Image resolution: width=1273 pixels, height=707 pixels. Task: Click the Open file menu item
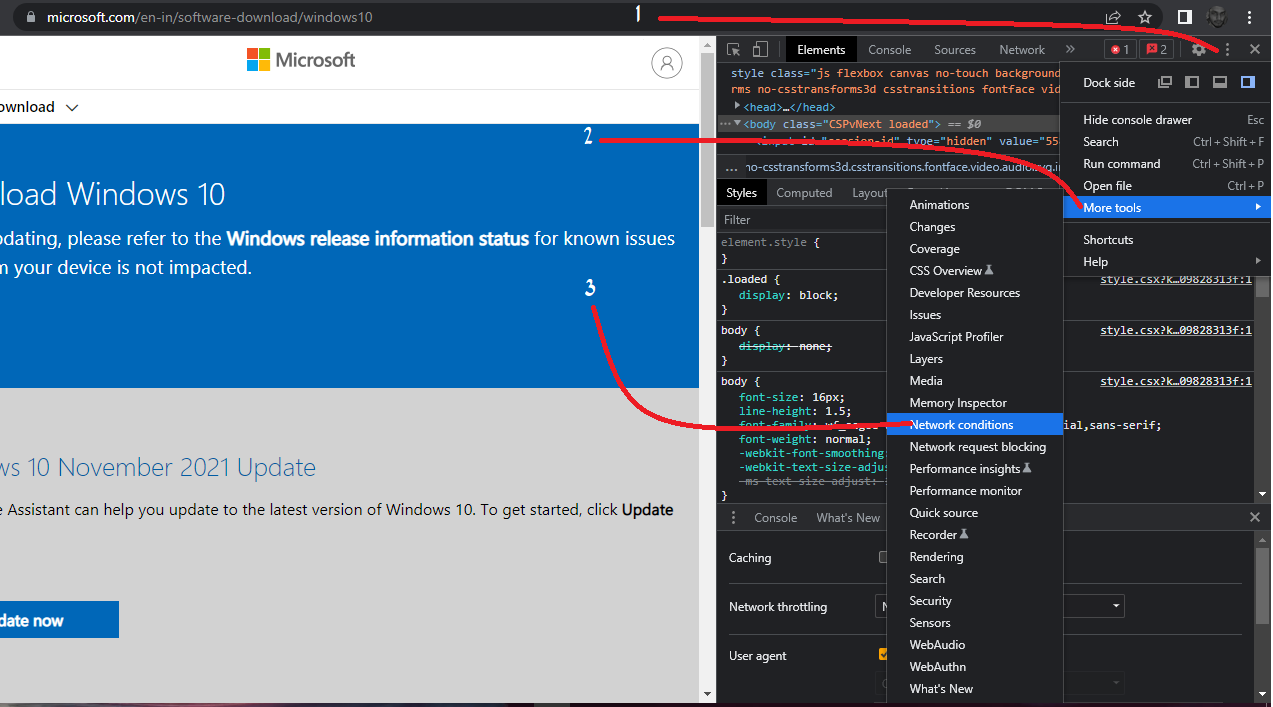tap(1165, 186)
